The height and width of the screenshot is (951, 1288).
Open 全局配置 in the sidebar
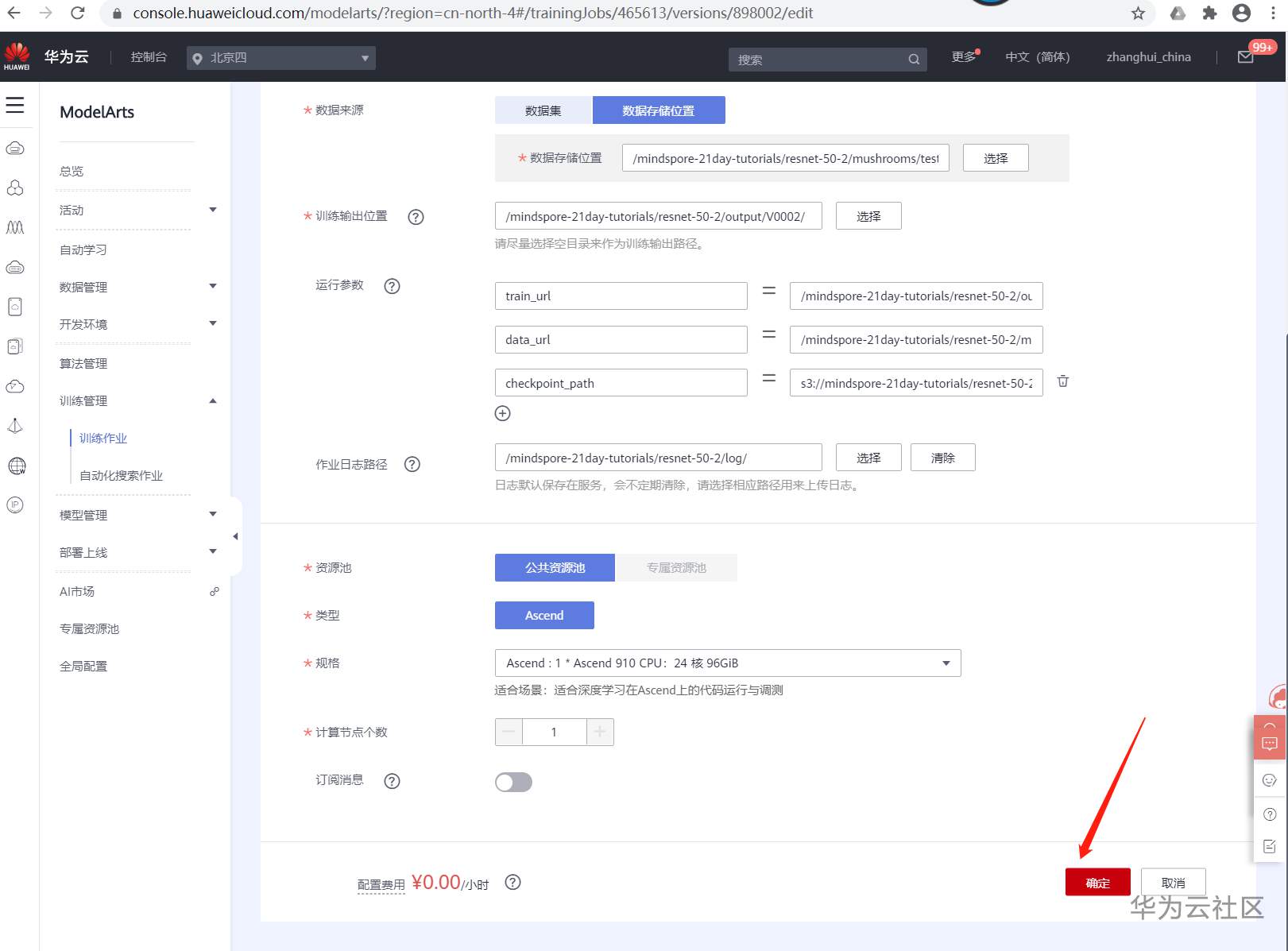point(83,666)
